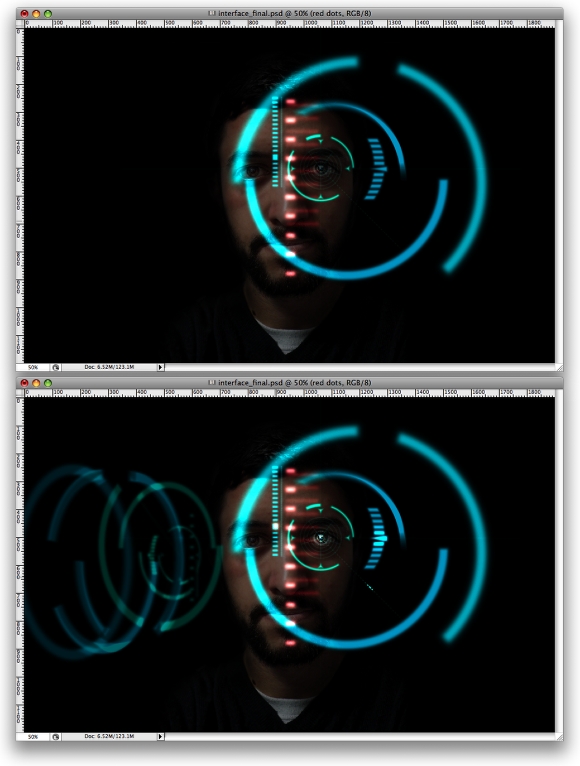Click the top window title interface_final.psd
This screenshot has width=580, height=766.
pos(250,13)
